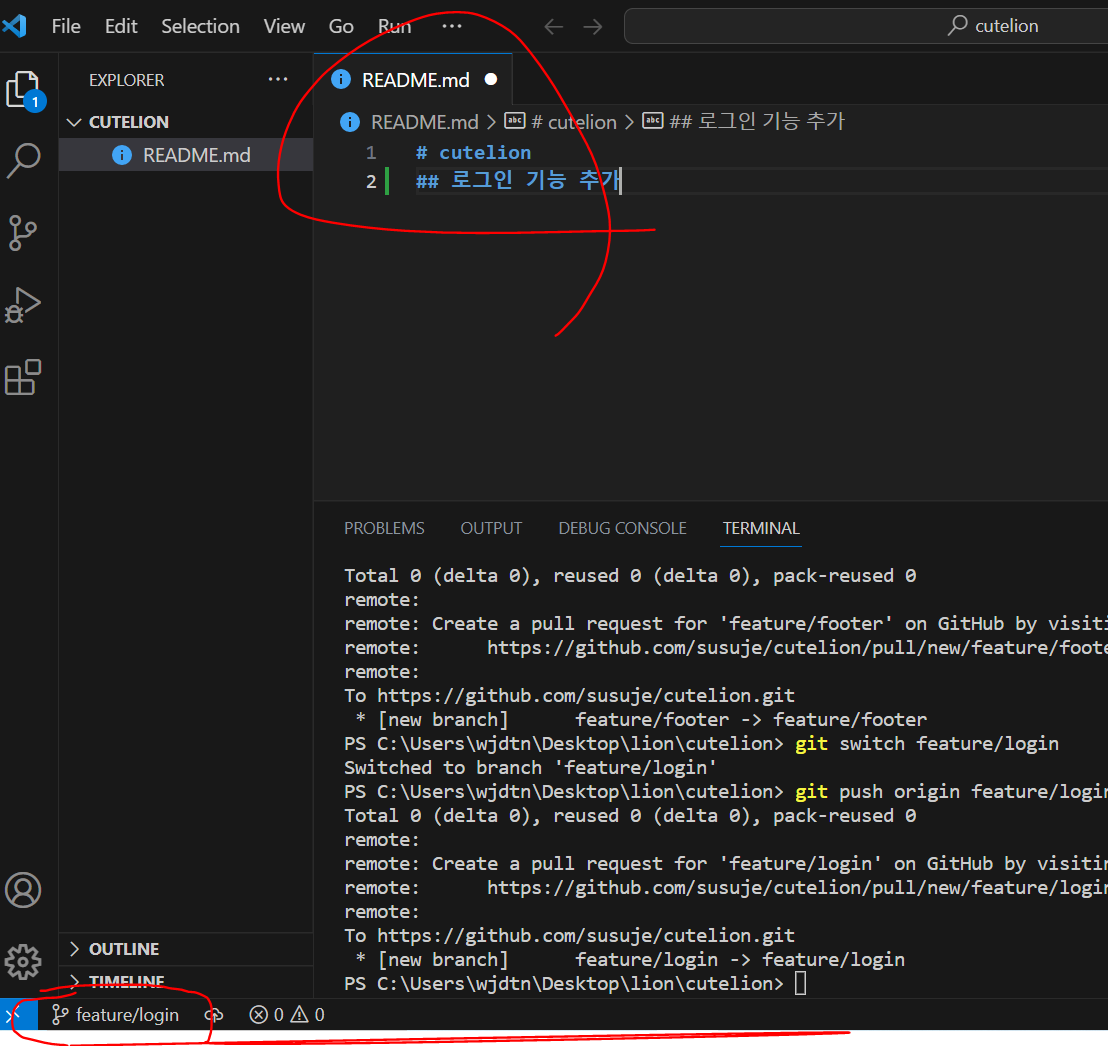Open errors and warnings count in status bar
The height and width of the screenshot is (1046, 1108).
click(x=287, y=1015)
